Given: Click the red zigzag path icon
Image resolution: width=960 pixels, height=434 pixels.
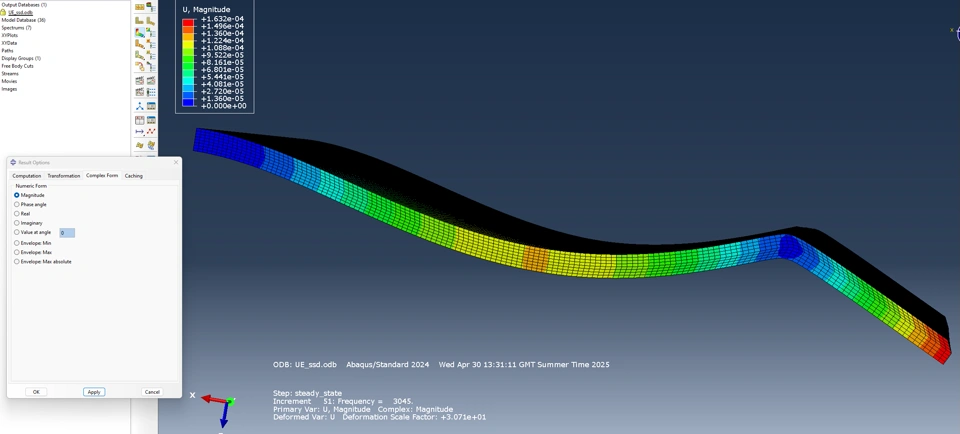Looking at the screenshot, I should (x=151, y=131).
